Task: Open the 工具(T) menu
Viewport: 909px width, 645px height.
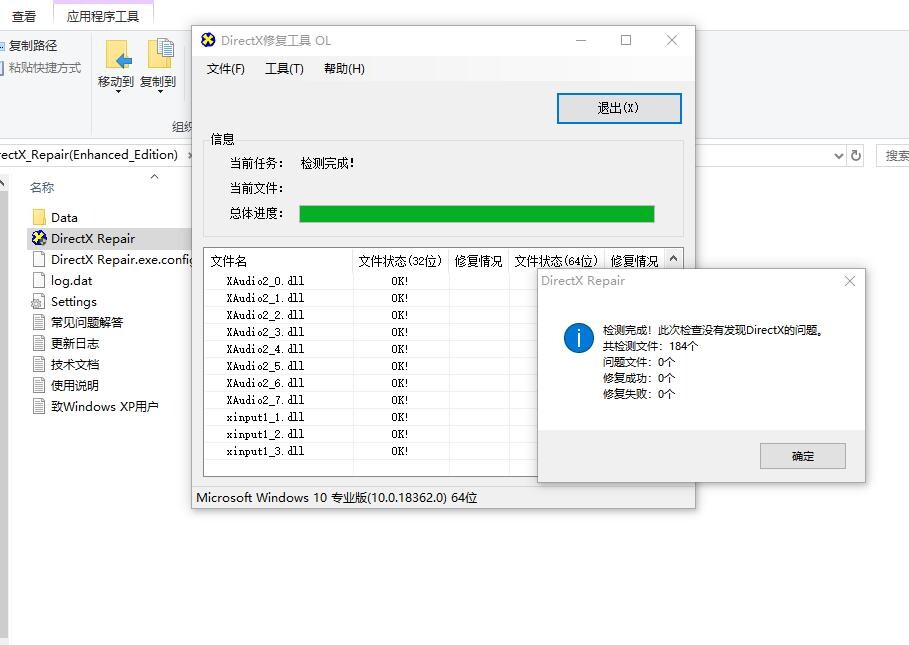Action: [x=284, y=69]
